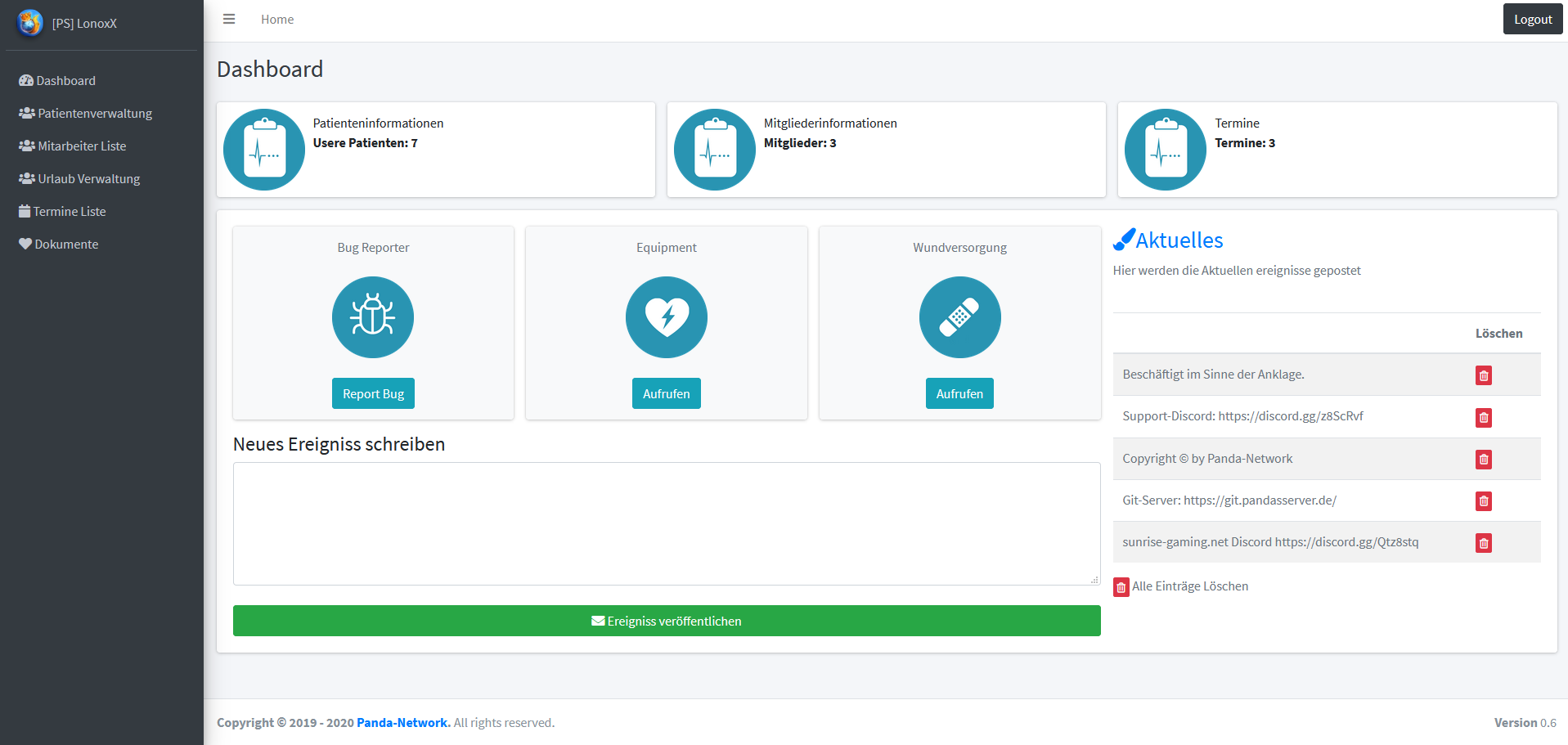Toggle sidebar with the hamburger menu icon
This screenshot has width=1568, height=745.
[229, 19]
